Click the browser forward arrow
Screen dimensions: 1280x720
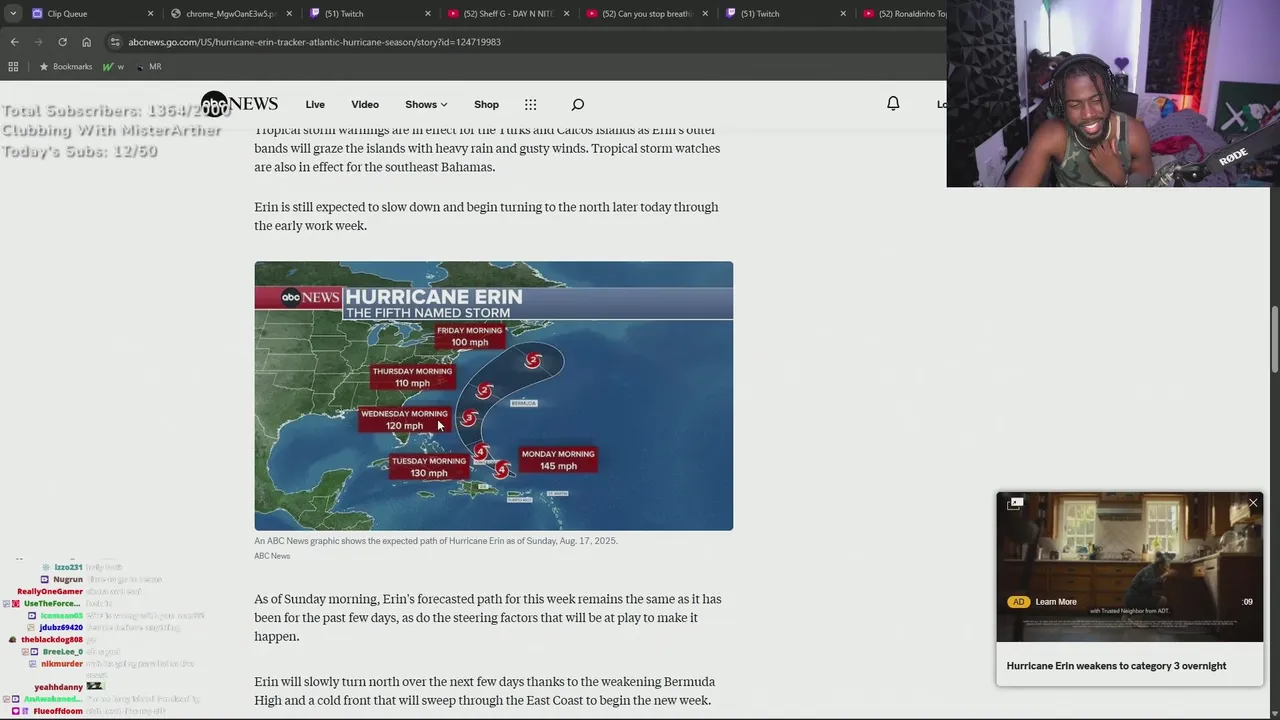38,42
